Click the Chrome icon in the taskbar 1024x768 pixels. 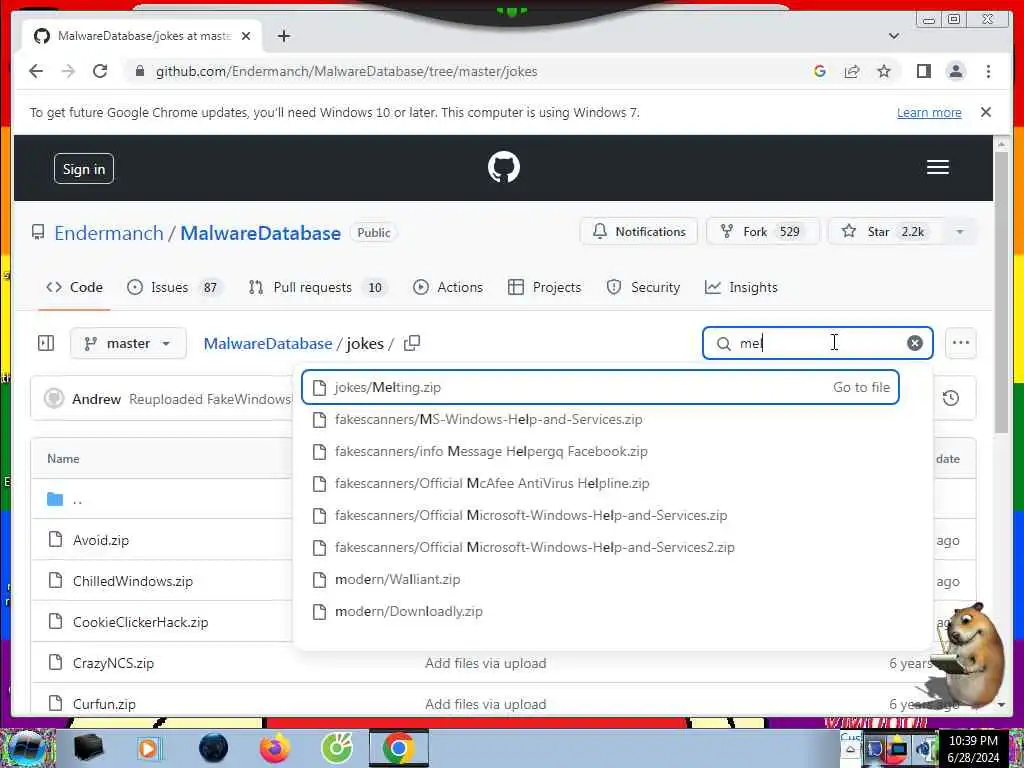coord(398,748)
